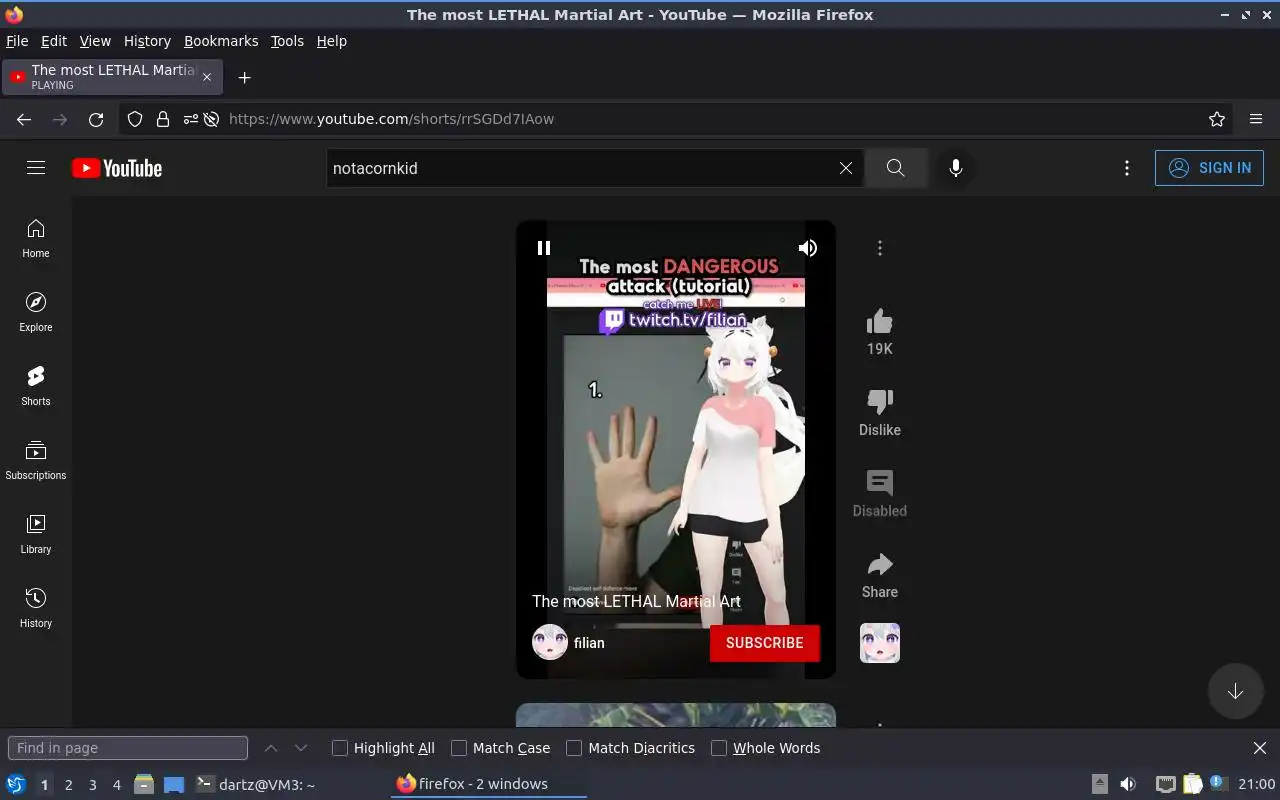Open the next Short thumbnail below

pos(676,715)
